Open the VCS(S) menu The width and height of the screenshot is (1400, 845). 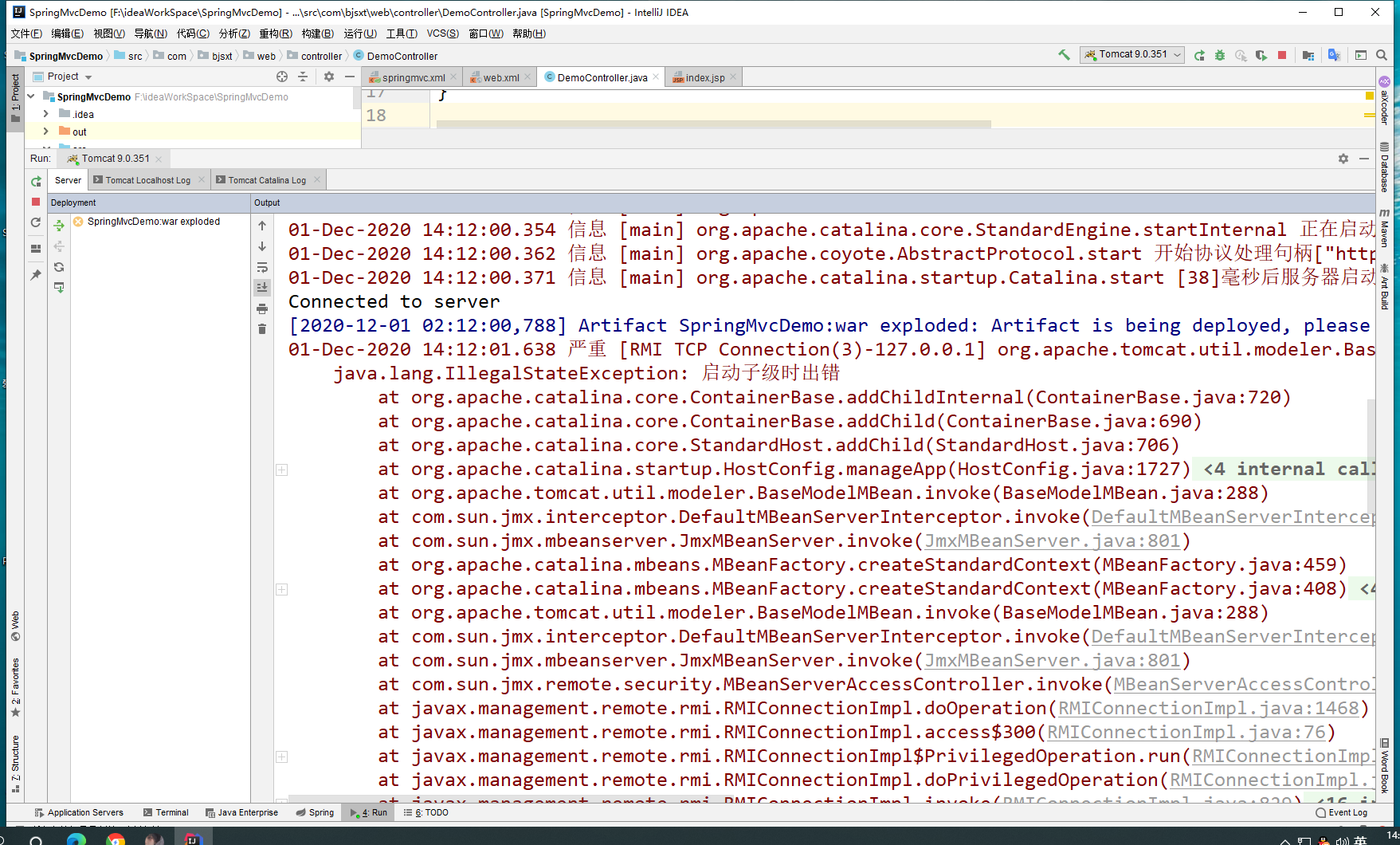pos(442,33)
